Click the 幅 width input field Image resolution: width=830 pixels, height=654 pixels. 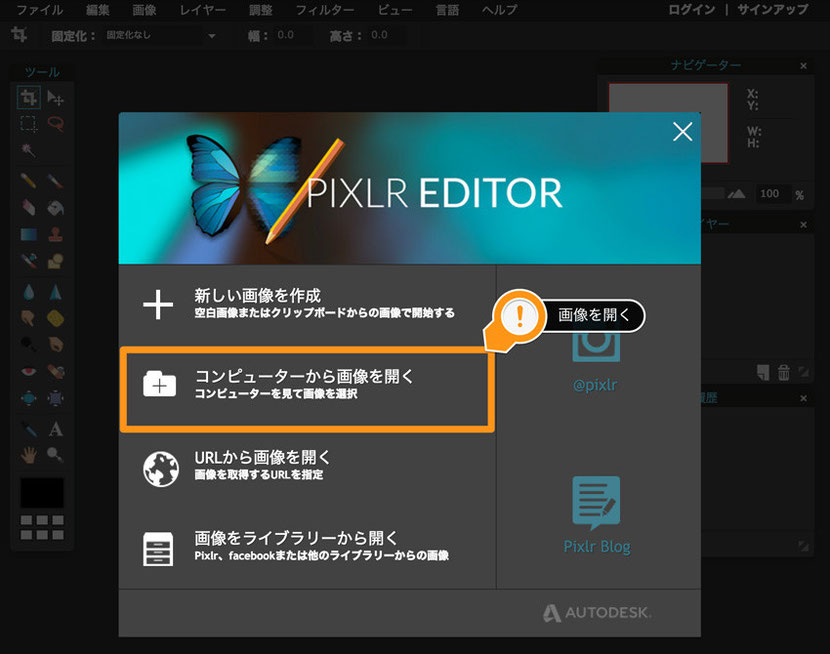coord(292,35)
